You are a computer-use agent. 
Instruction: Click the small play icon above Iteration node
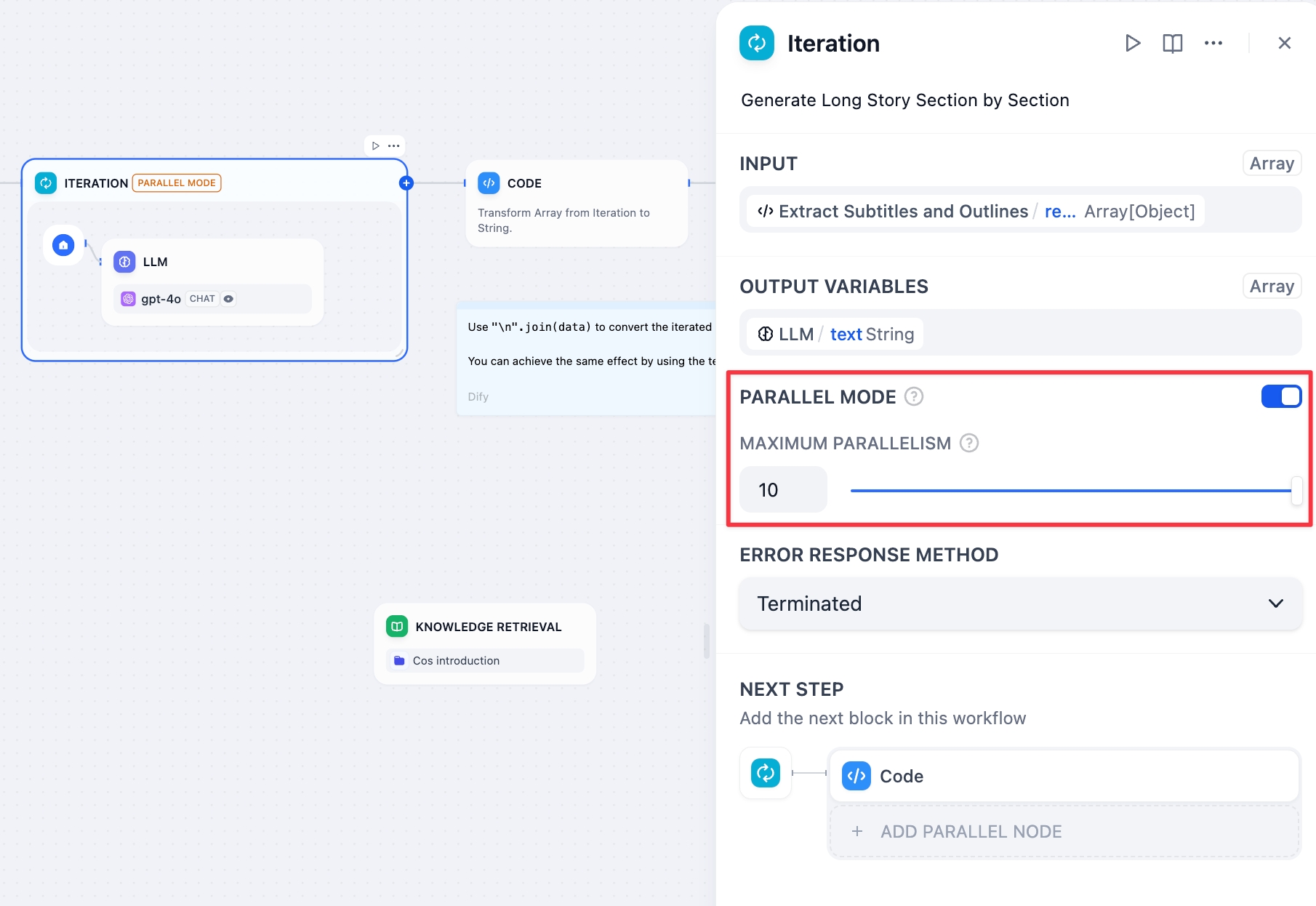point(375,146)
